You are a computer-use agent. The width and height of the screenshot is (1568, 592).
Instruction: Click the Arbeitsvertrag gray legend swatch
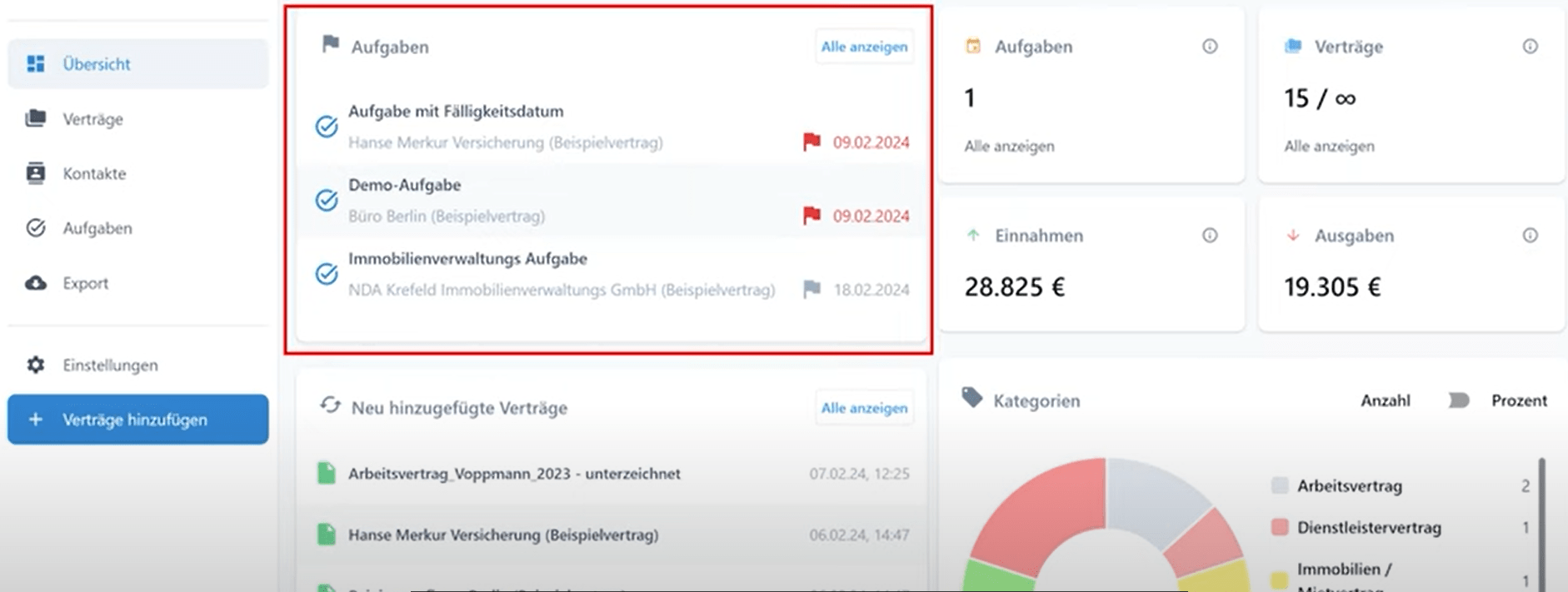[x=1280, y=486]
